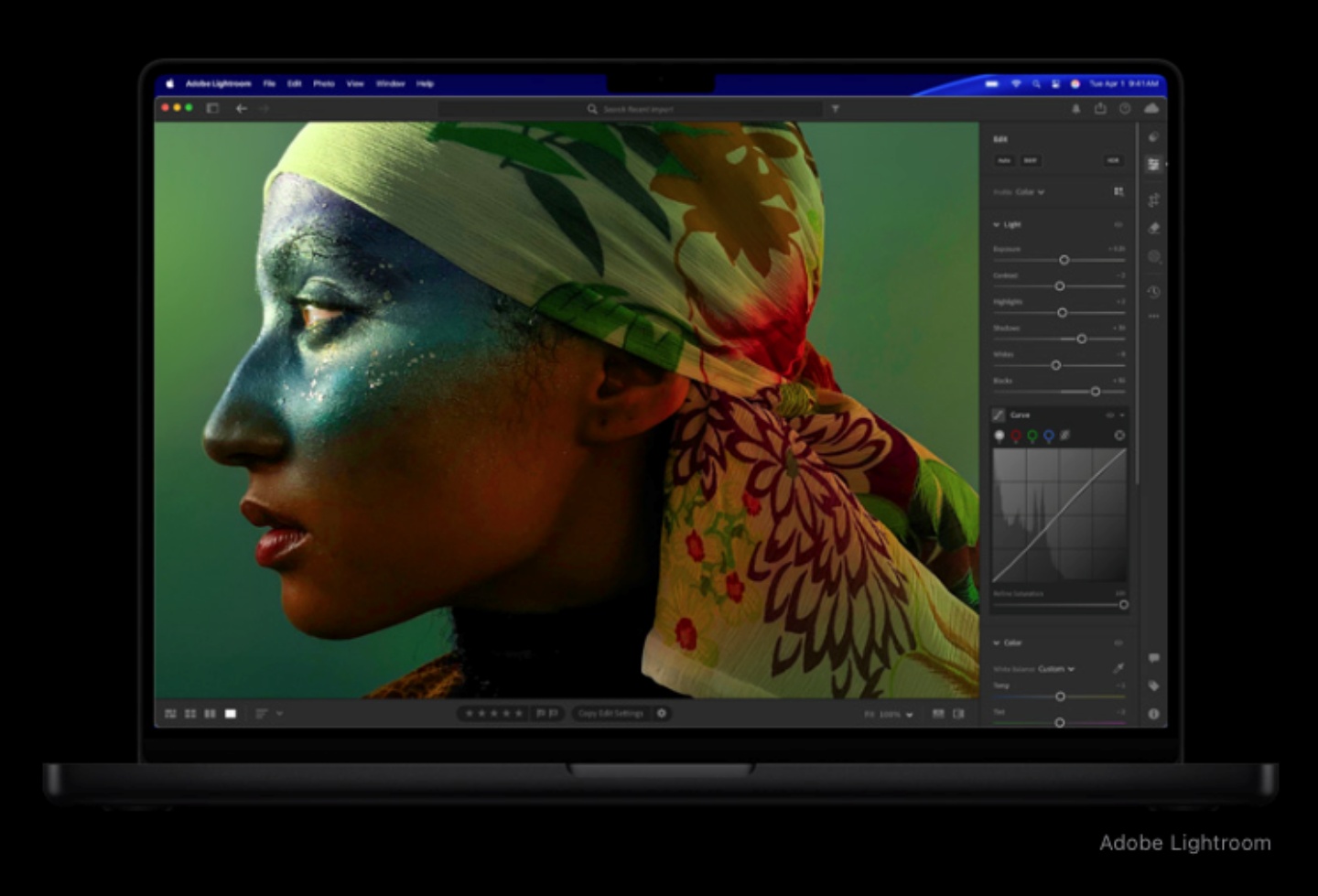
Task: Select the red channel on the Curve panel
Action: click(x=1016, y=436)
